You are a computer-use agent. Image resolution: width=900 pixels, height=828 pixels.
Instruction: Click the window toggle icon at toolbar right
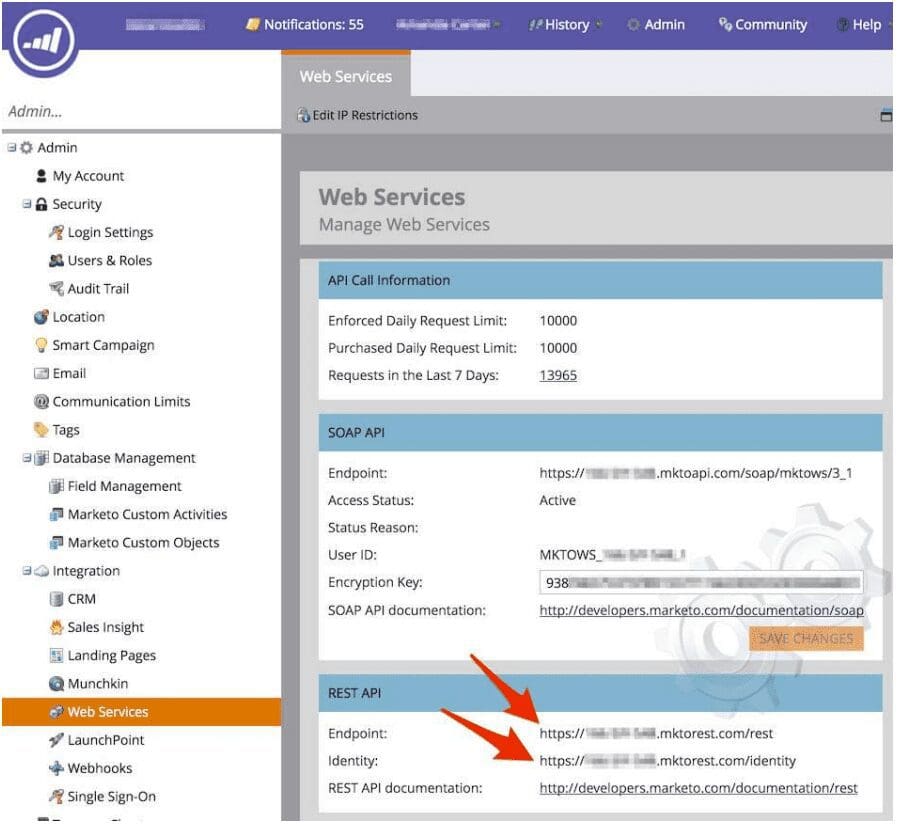click(886, 115)
